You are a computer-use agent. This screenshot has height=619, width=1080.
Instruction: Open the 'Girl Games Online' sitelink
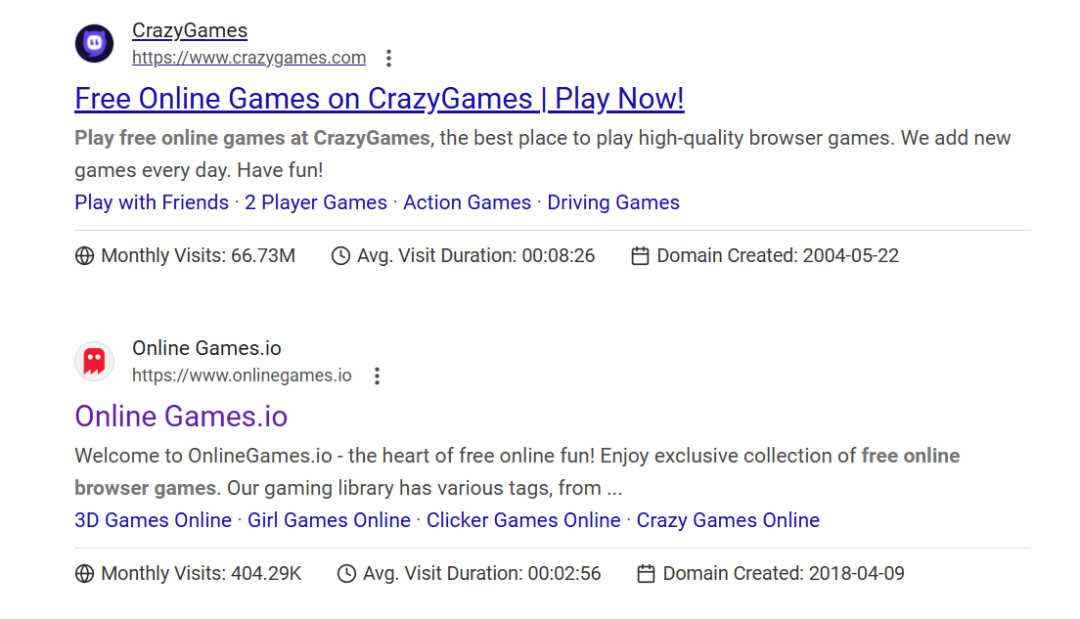(x=329, y=520)
